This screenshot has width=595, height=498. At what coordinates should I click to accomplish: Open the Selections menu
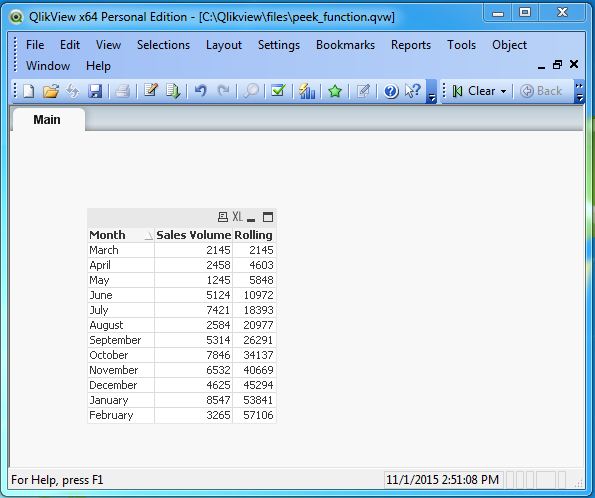(163, 45)
